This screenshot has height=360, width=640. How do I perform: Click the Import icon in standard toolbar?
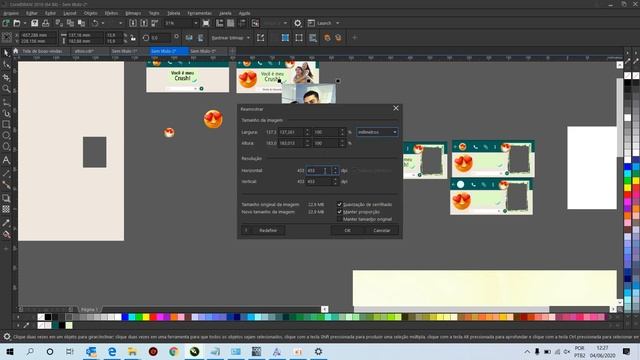[133, 23]
